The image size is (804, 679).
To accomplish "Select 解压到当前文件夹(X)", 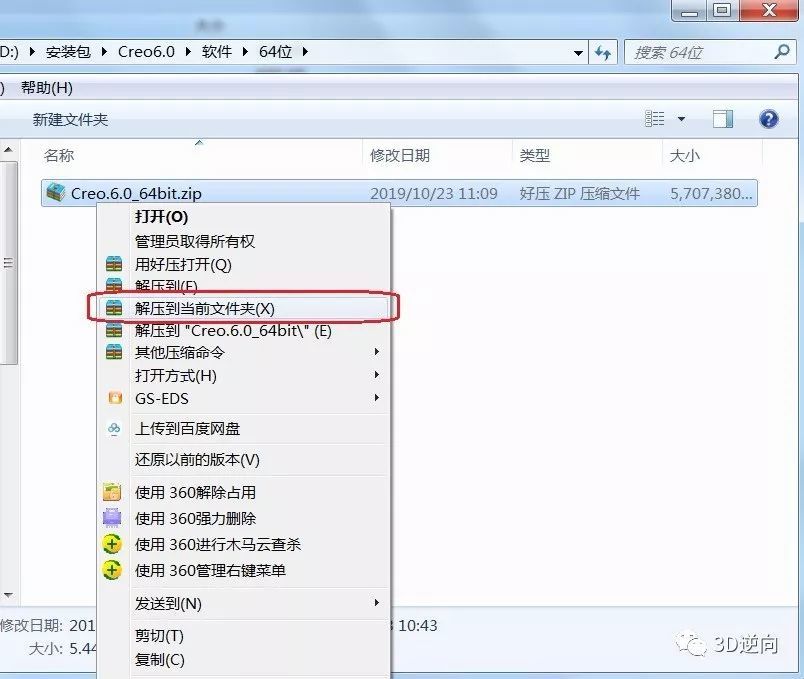I will pyautogui.click(x=244, y=308).
